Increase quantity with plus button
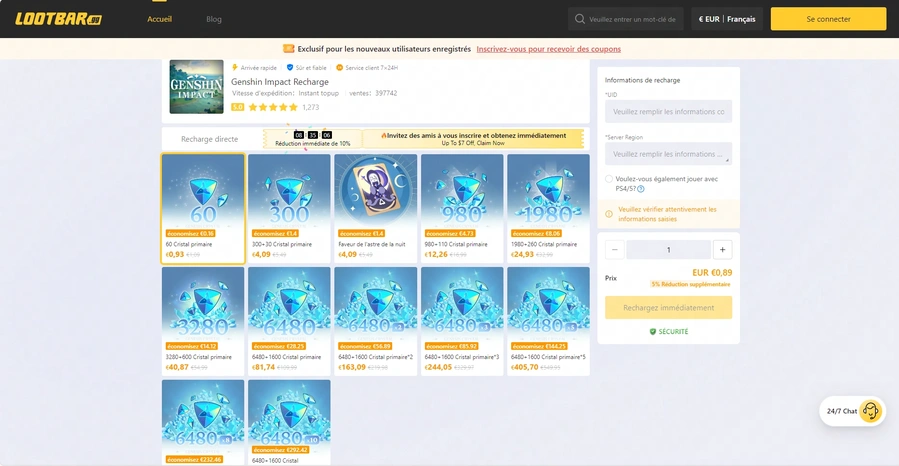This screenshot has width=899, height=466. point(722,249)
